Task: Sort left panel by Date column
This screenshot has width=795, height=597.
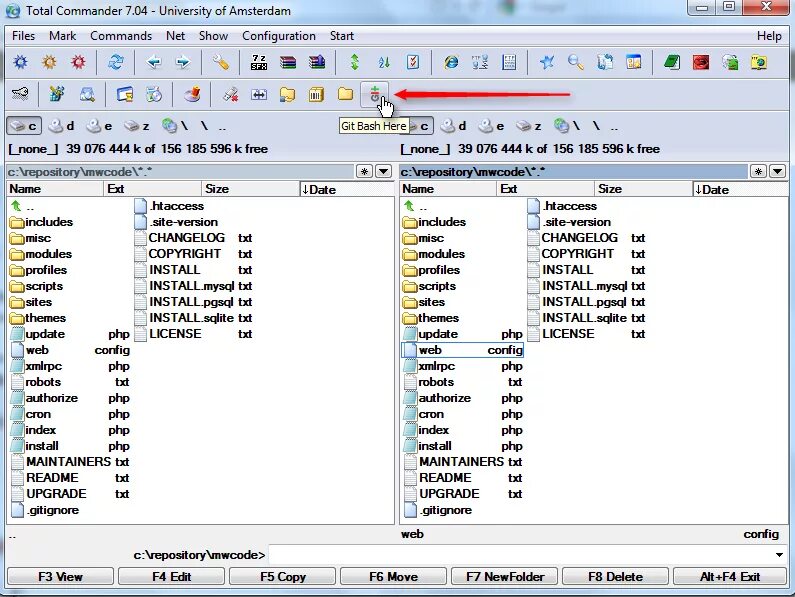Action: (x=347, y=189)
